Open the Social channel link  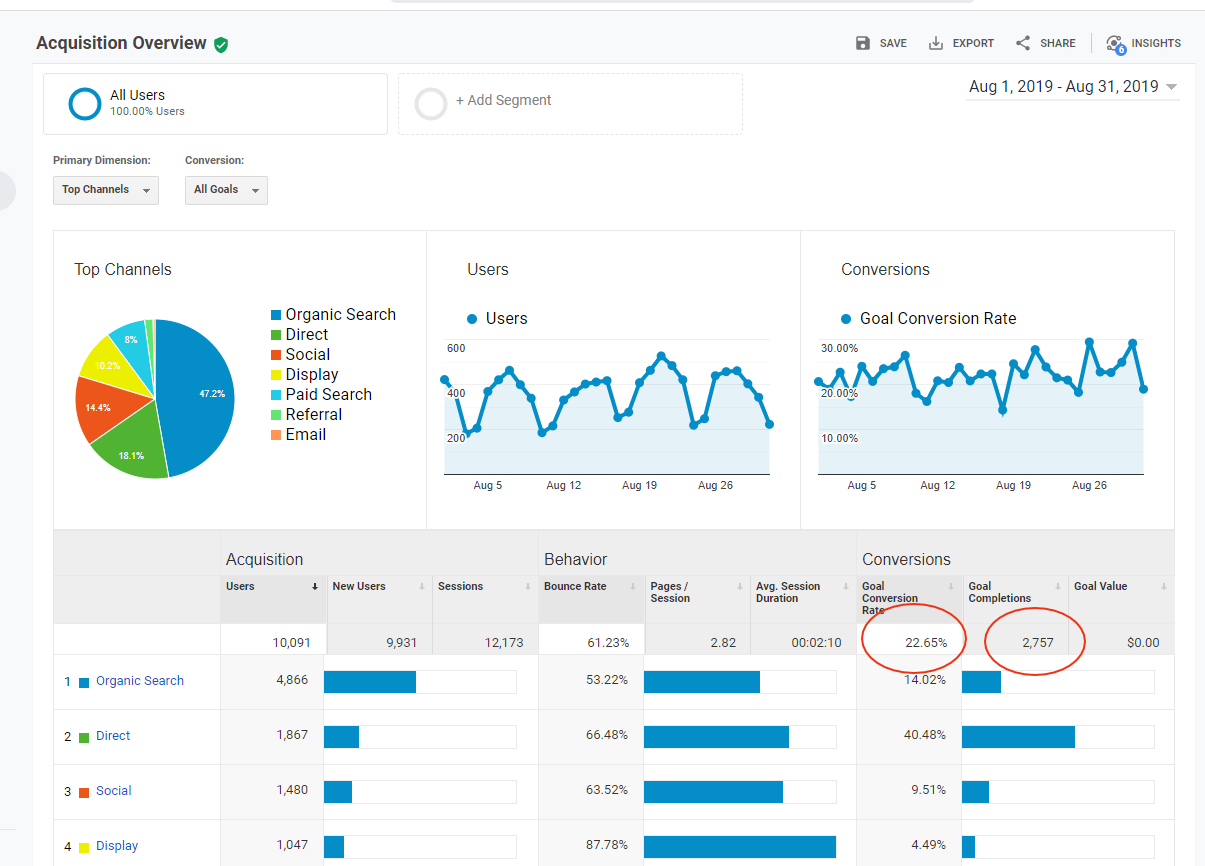(114, 791)
